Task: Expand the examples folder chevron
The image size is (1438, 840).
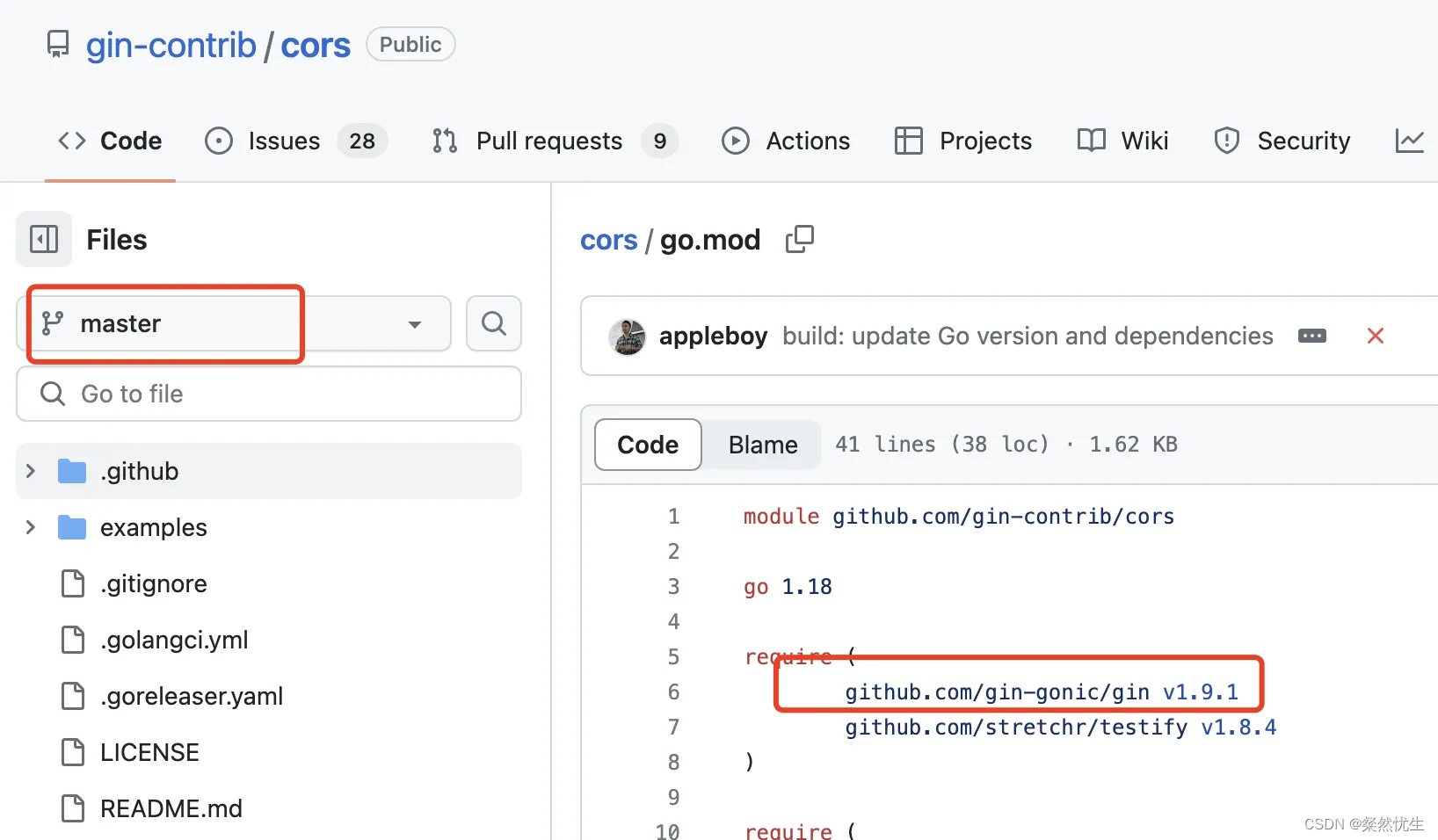Action: click(31, 527)
